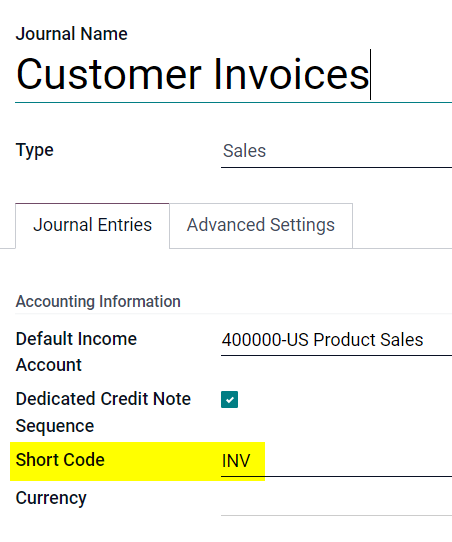
Task: Click into the Short Code field INV
Action: click(336, 461)
